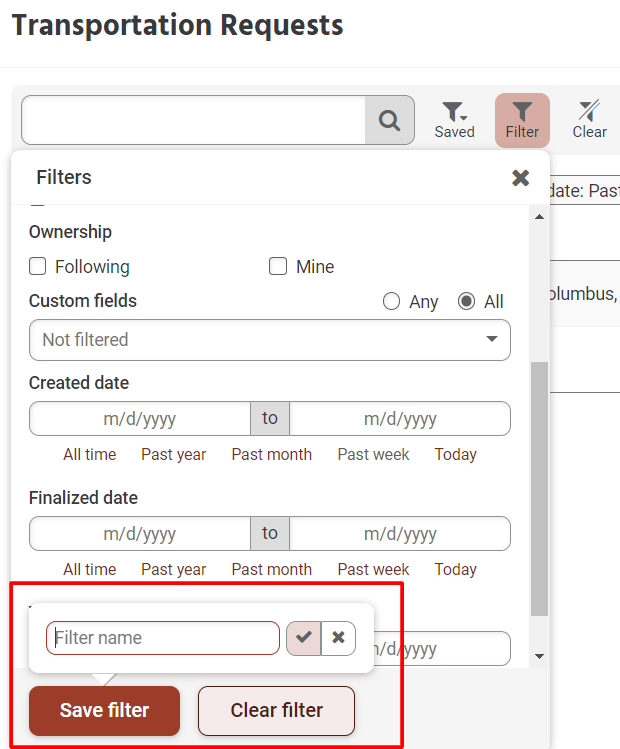
Task: Choose Past month under Created date
Action: [271, 455]
